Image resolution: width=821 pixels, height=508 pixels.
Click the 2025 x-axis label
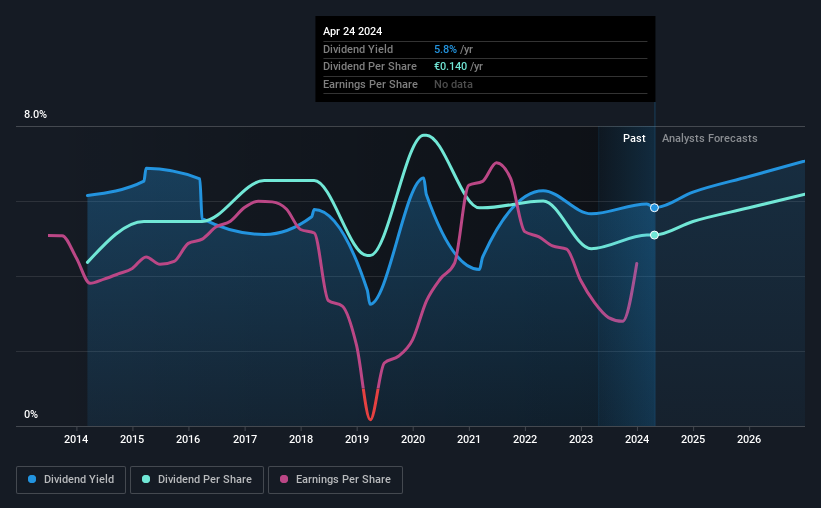point(693,439)
